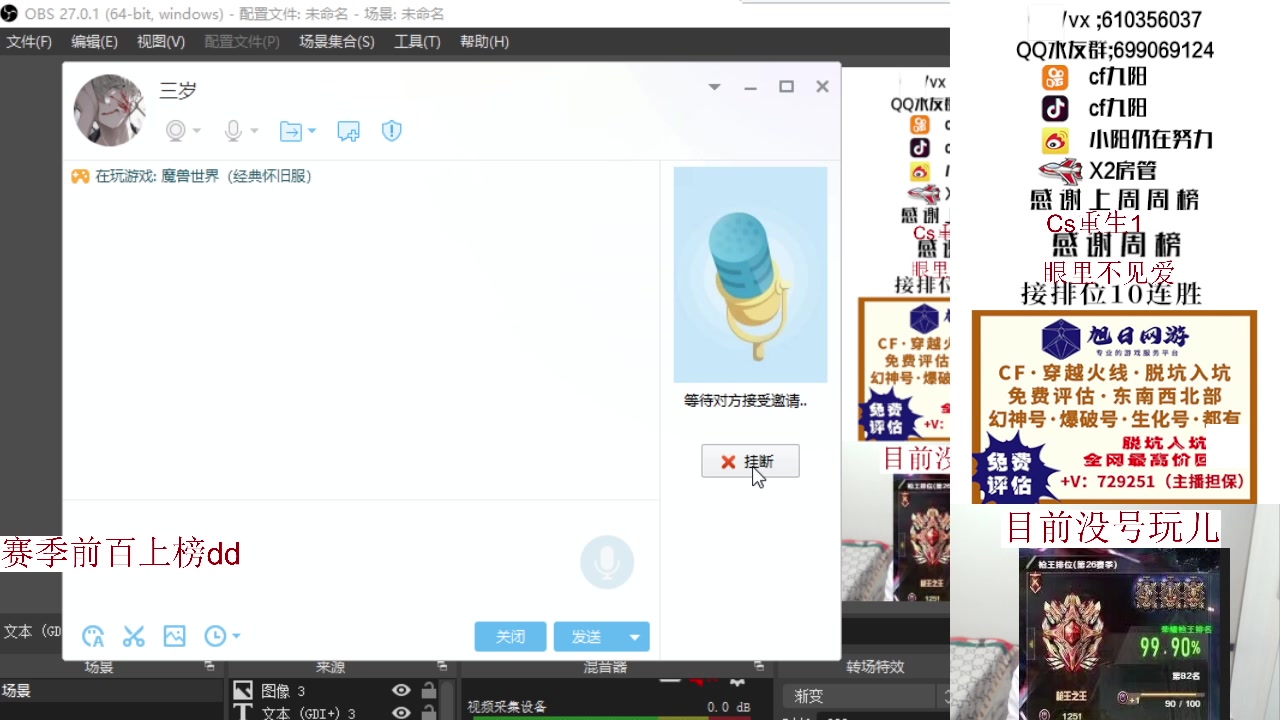Open OBS 视图(V) menu

click(161, 41)
